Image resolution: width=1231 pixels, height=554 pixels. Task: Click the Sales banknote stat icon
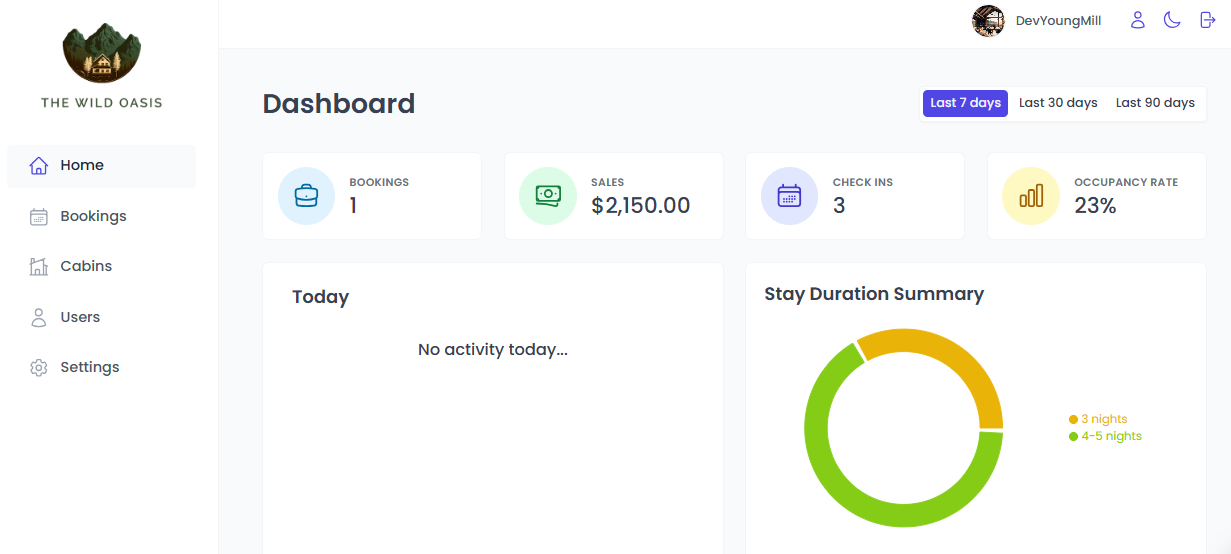coord(548,196)
